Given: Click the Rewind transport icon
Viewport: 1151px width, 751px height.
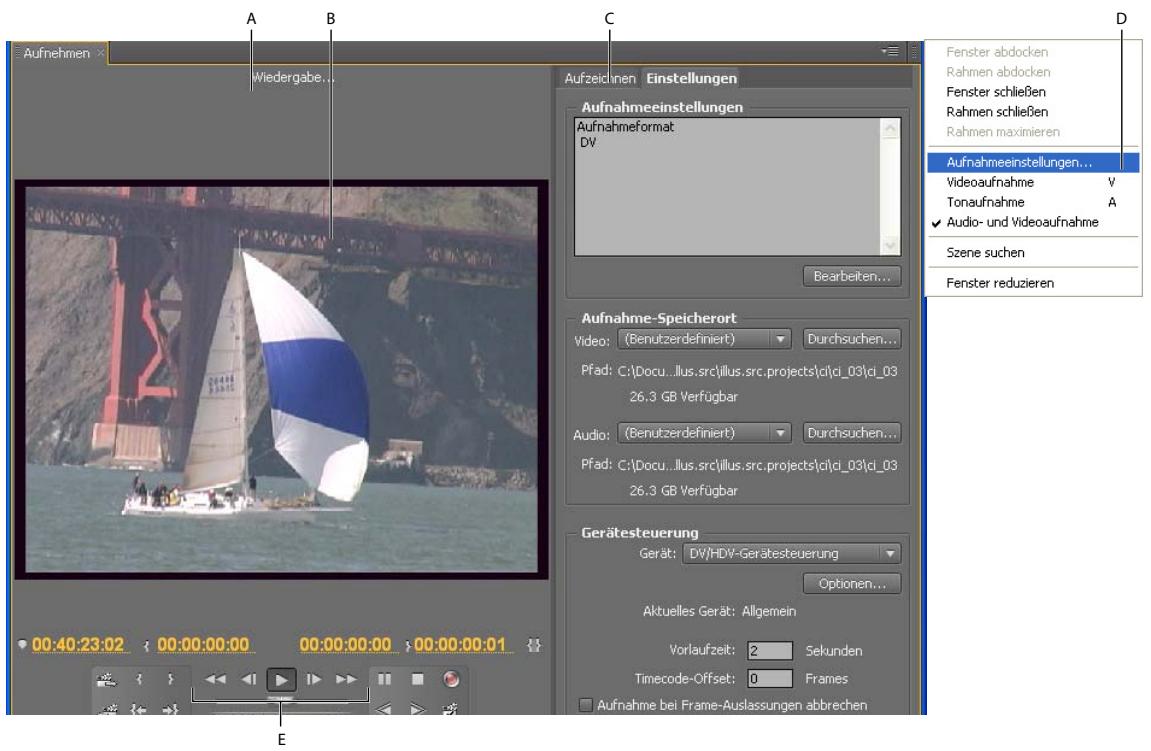Looking at the screenshot, I should pos(217,679).
